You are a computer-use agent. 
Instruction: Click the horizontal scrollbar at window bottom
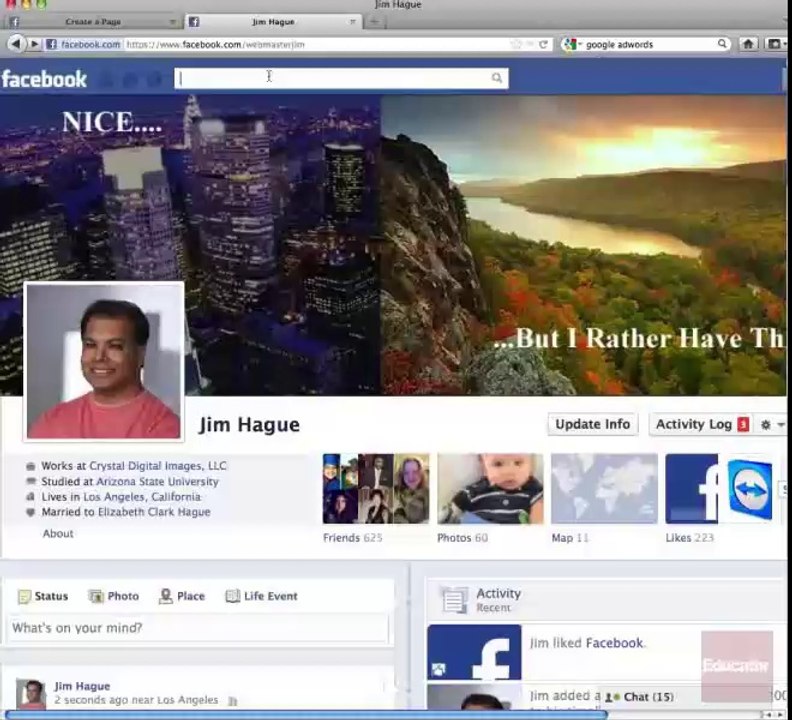[306, 714]
